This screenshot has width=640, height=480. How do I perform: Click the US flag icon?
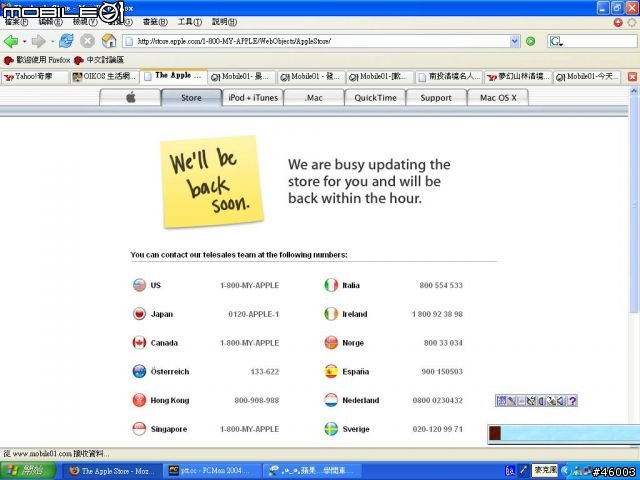click(140, 285)
